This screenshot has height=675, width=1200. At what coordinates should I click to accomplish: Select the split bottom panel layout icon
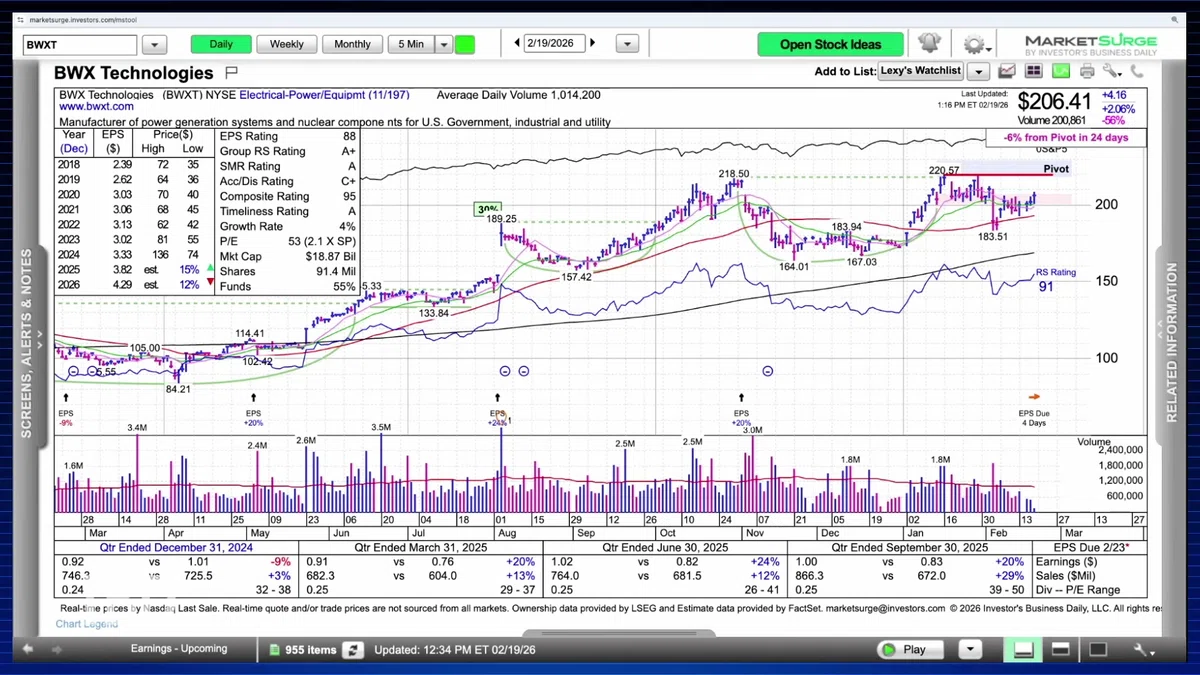click(x=1023, y=650)
